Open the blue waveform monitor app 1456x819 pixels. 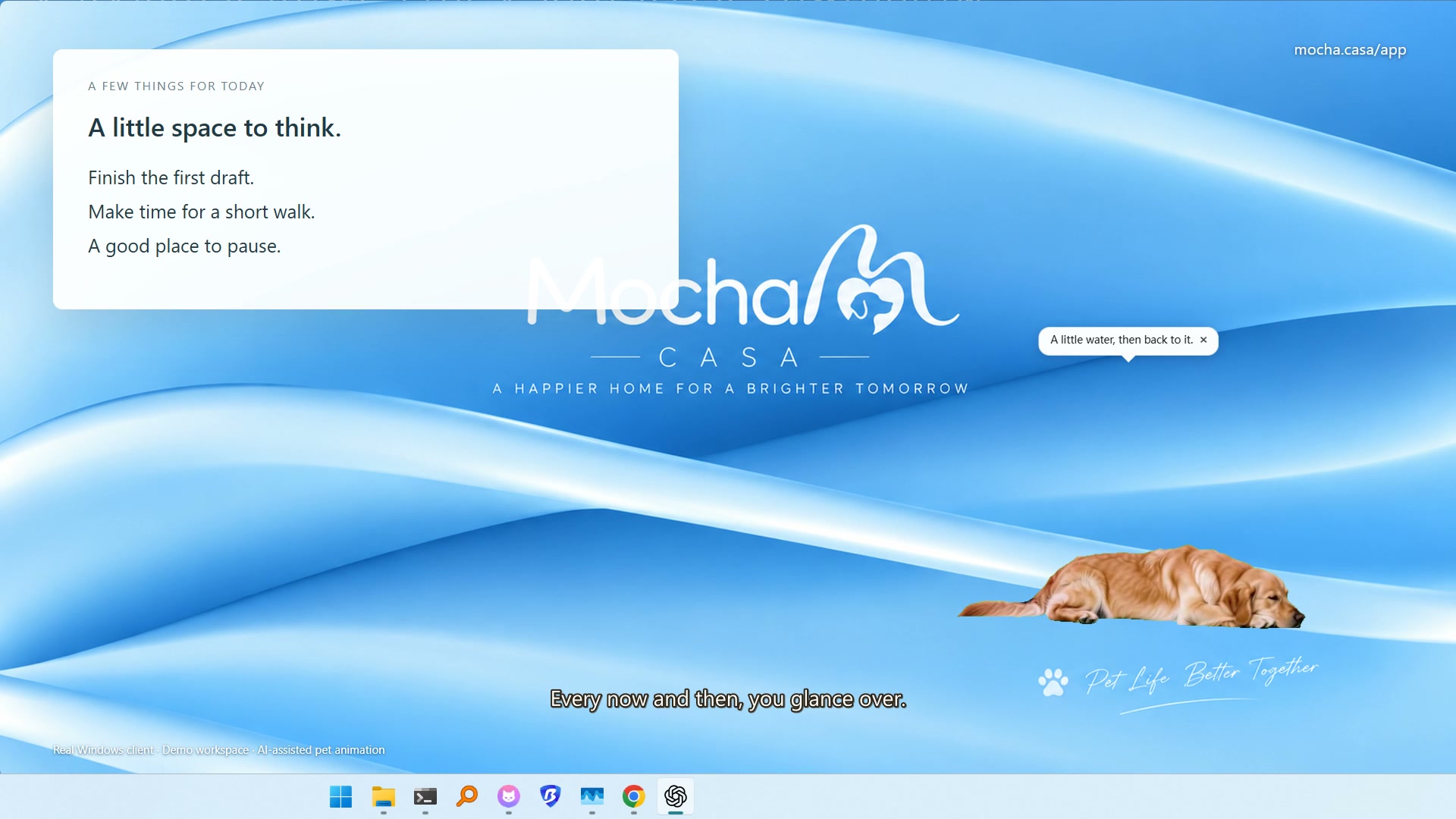tap(592, 796)
